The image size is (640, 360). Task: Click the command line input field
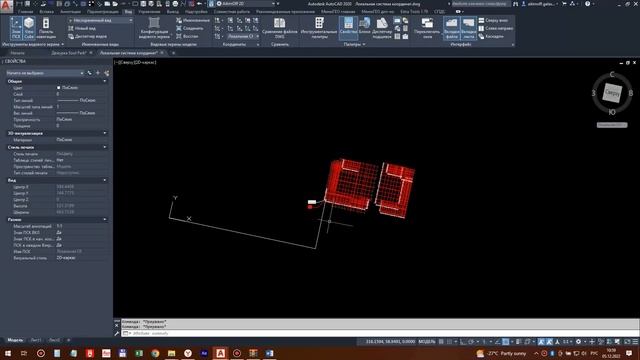pos(380,333)
